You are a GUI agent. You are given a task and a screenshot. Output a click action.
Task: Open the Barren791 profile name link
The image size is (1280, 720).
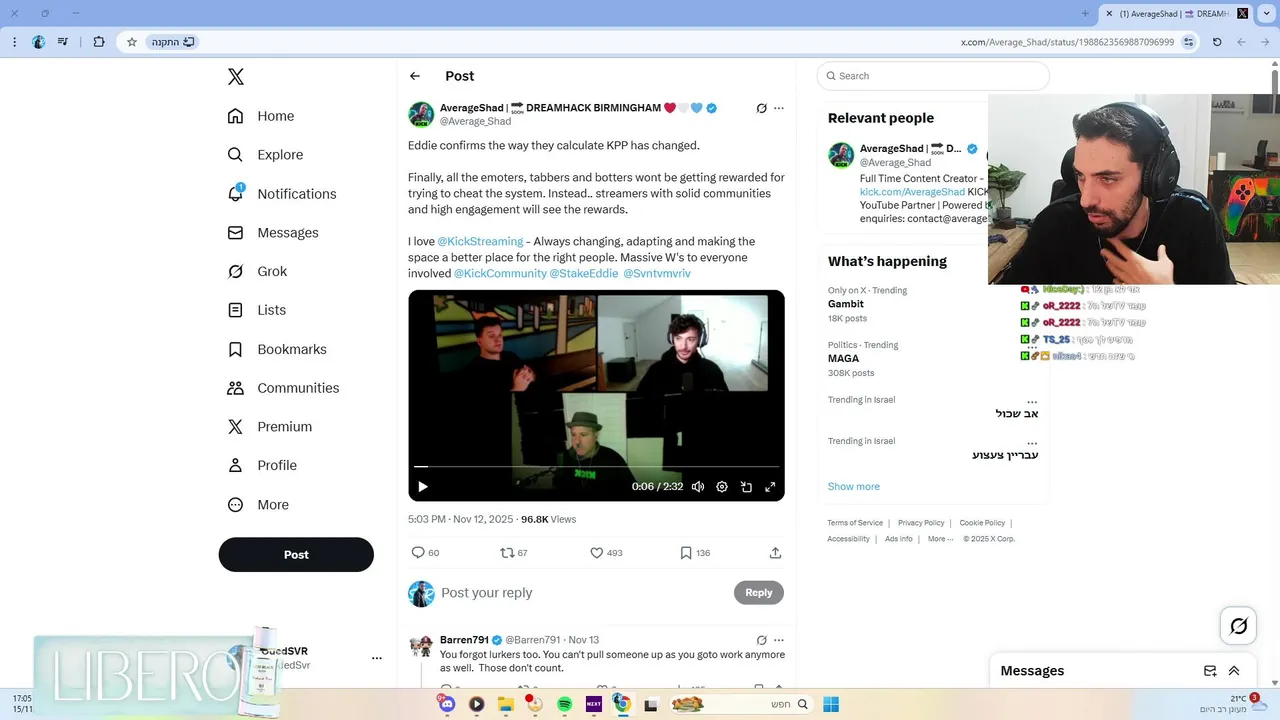click(464, 640)
